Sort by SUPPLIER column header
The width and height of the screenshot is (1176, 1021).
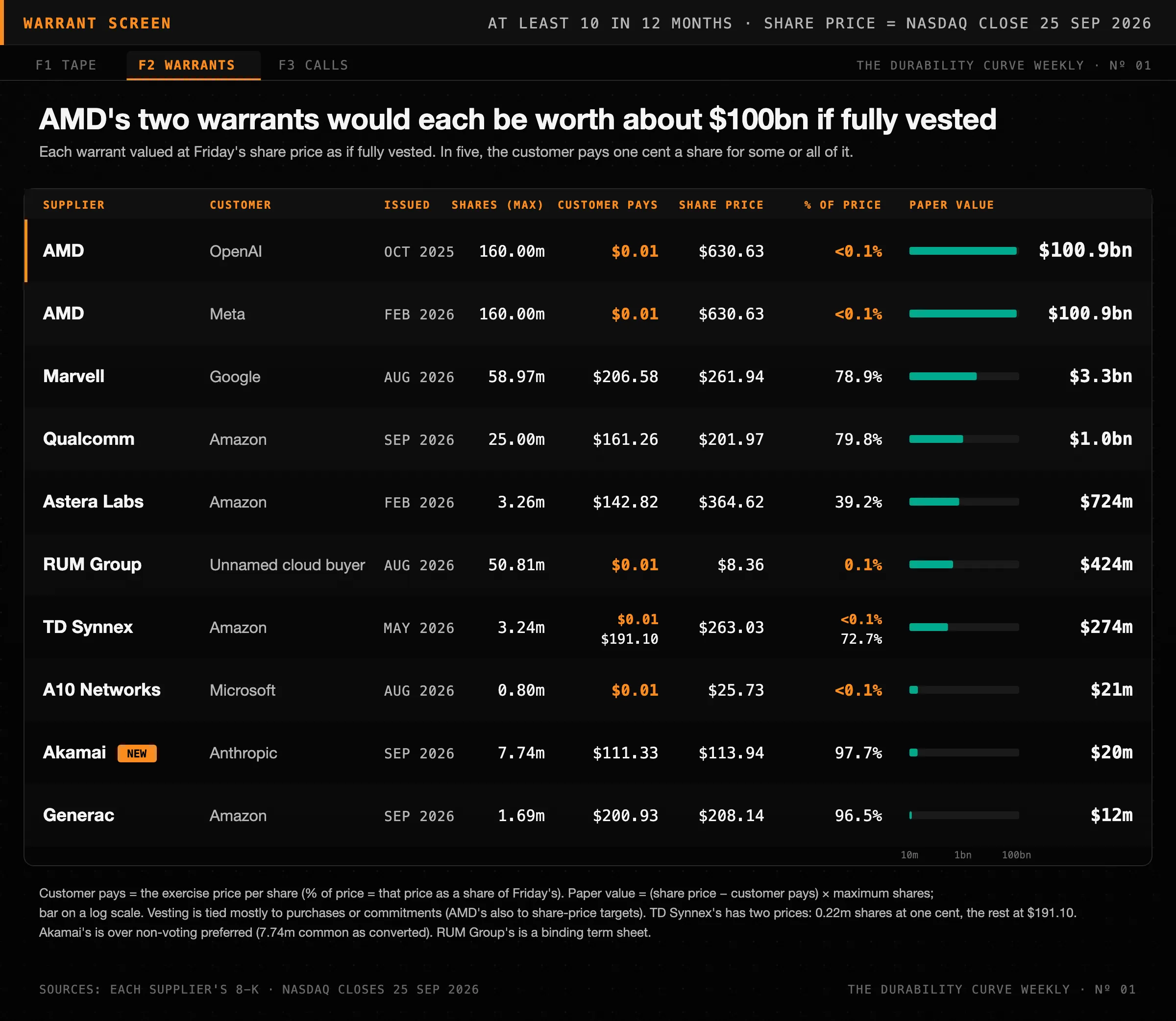click(74, 204)
